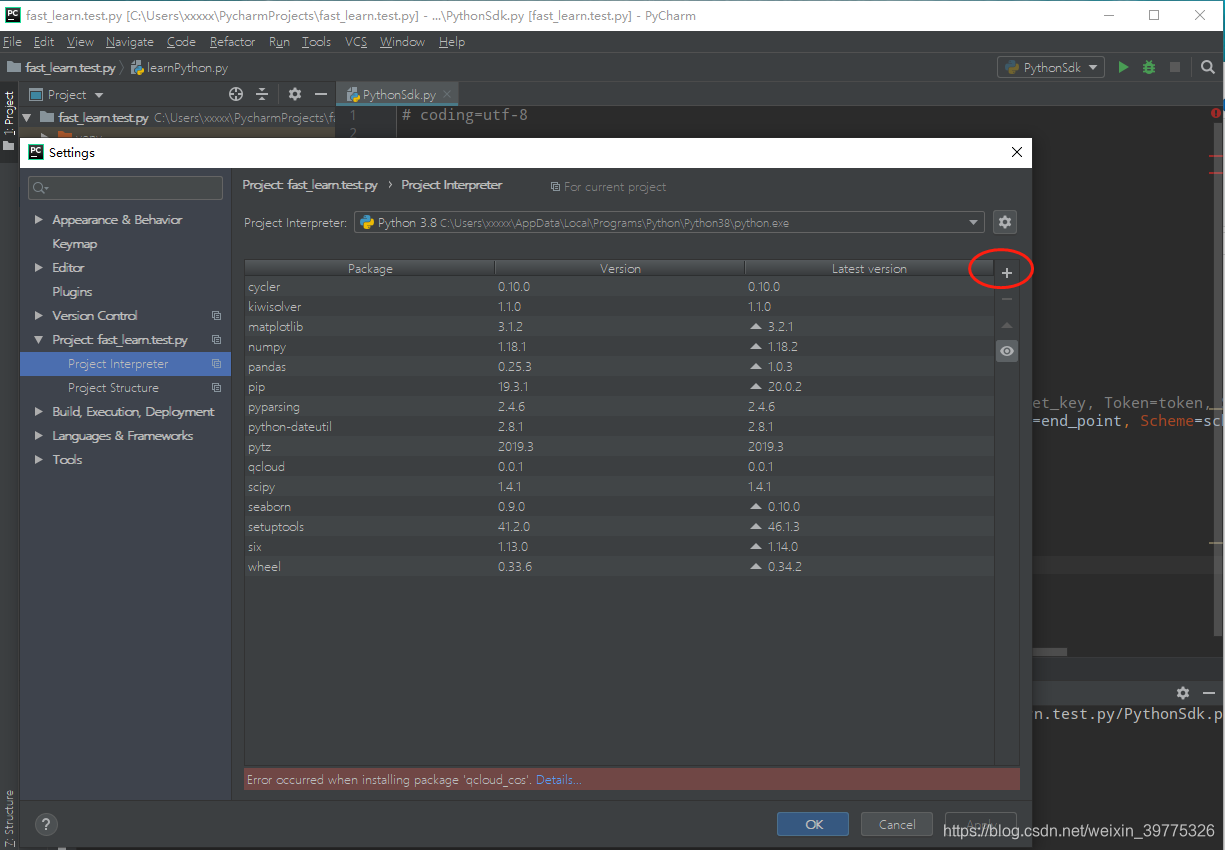Click Select Opened File crosshair icon
1225x850 pixels.
tap(235, 94)
